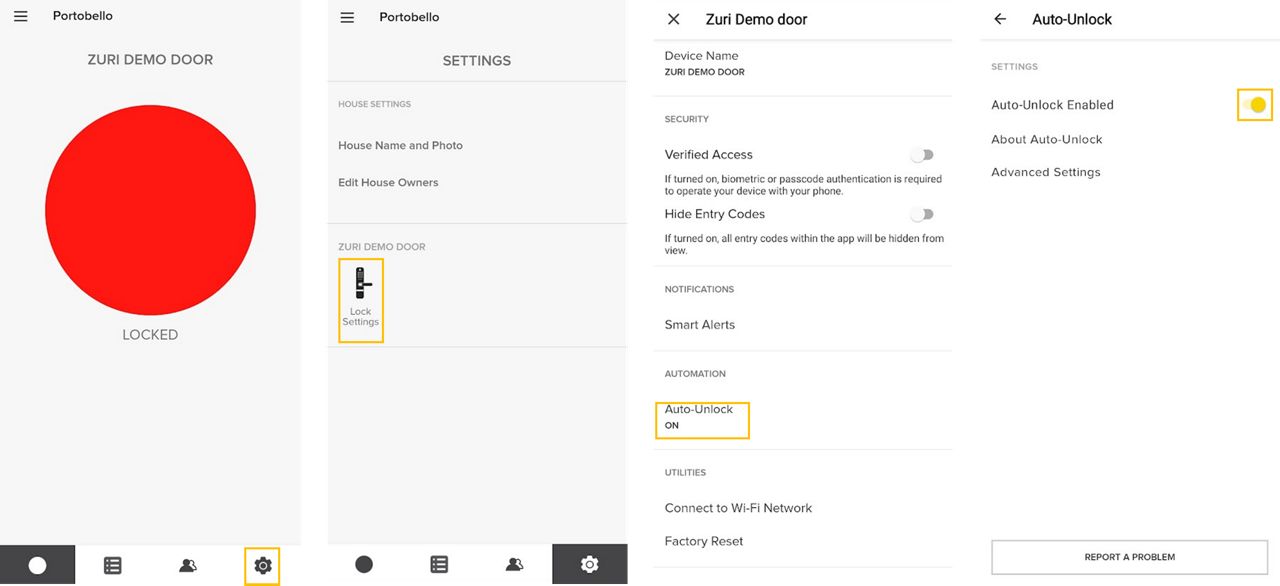The image size is (1280, 586).
Task: Open hamburger menu on the Settings screen
Action: 347,17
